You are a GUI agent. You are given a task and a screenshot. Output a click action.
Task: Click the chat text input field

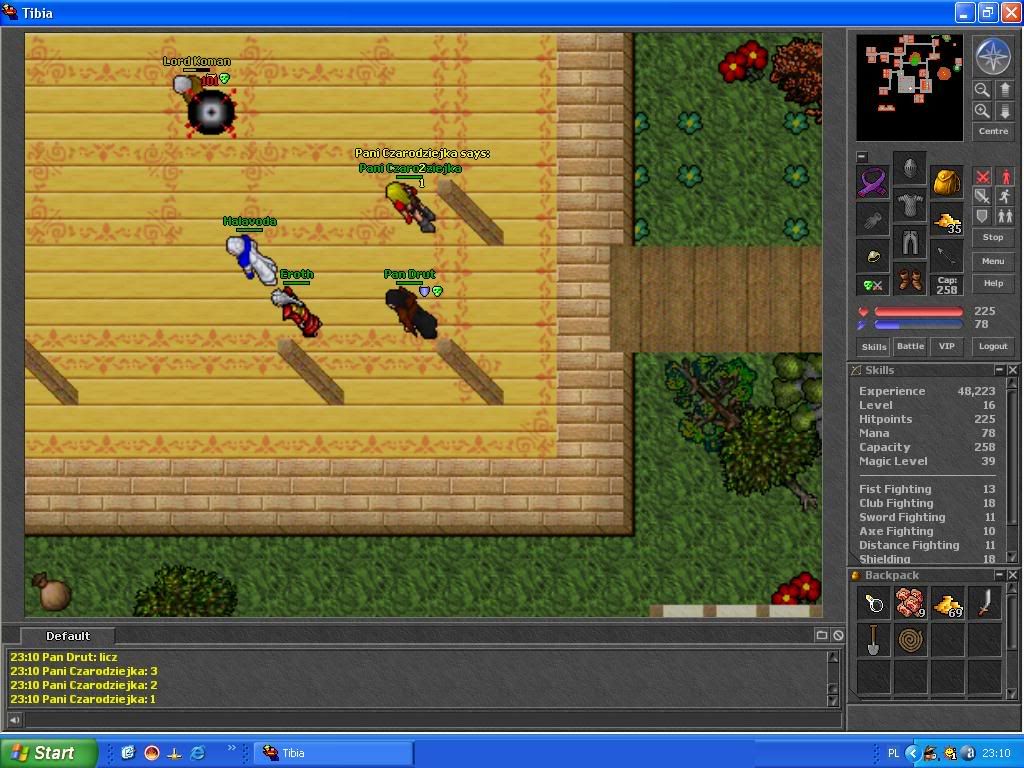click(x=431, y=720)
